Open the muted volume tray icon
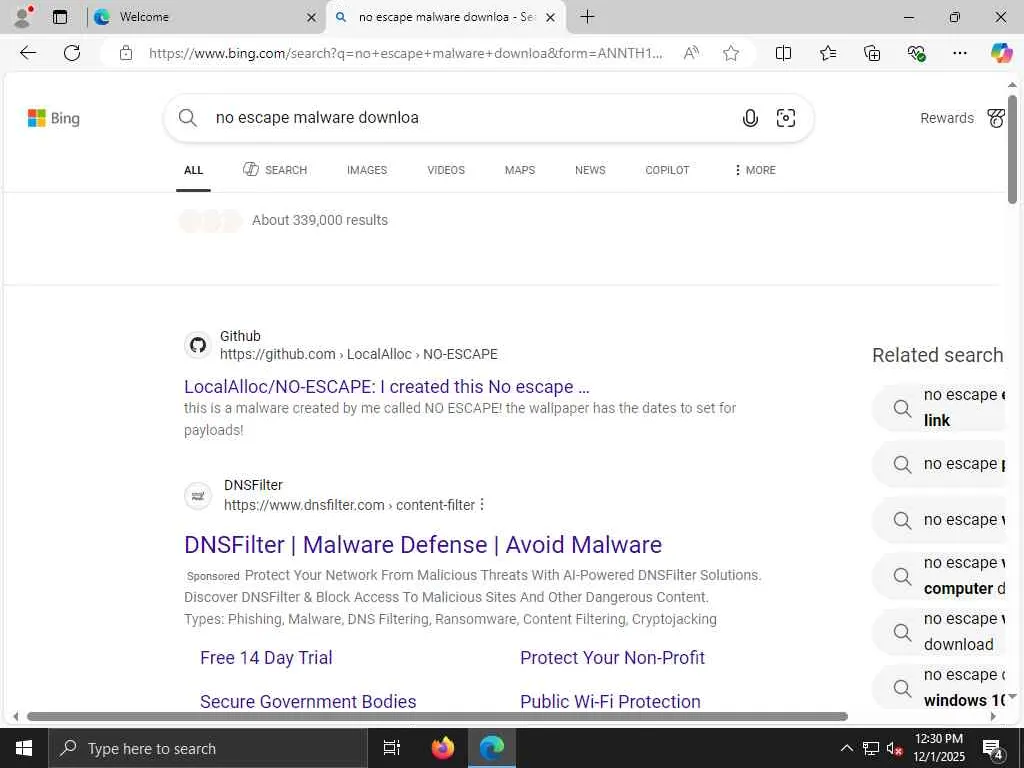The image size is (1024, 768). click(894, 748)
